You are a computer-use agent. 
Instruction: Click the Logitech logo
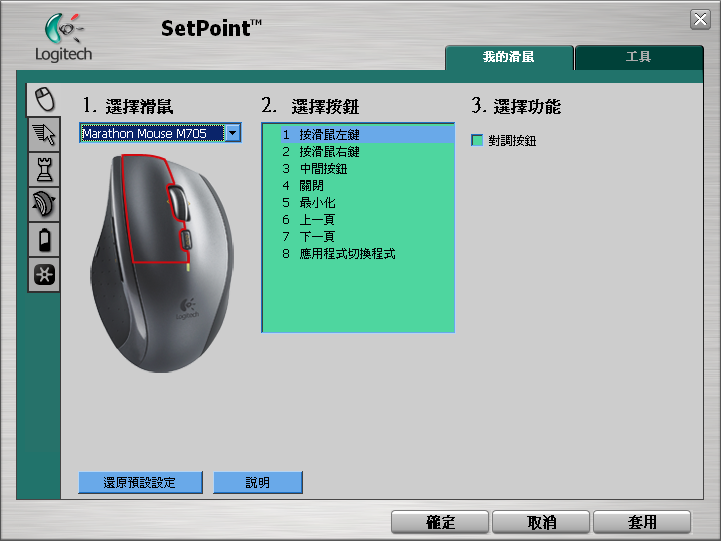[63, 38]
